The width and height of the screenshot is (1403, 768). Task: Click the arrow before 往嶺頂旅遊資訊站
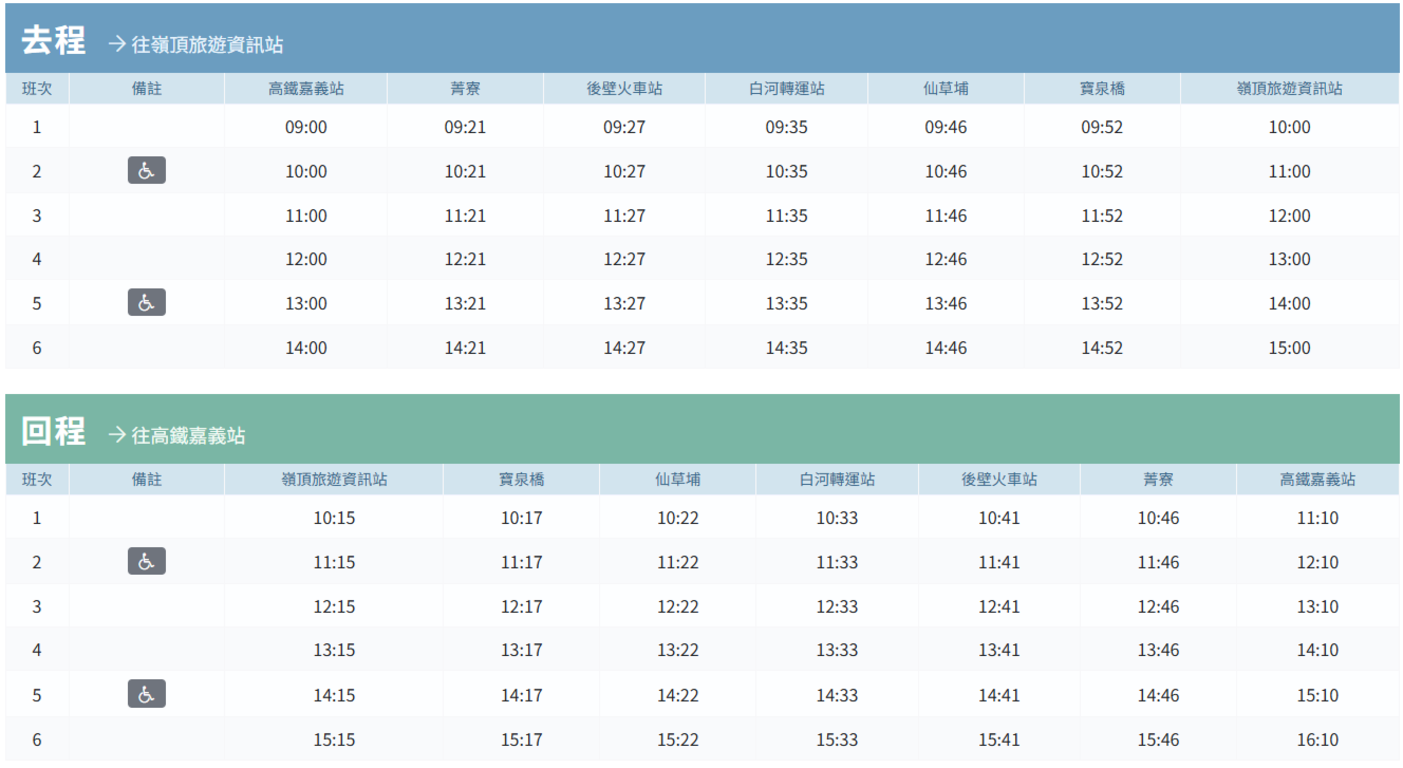click(117, 44)
